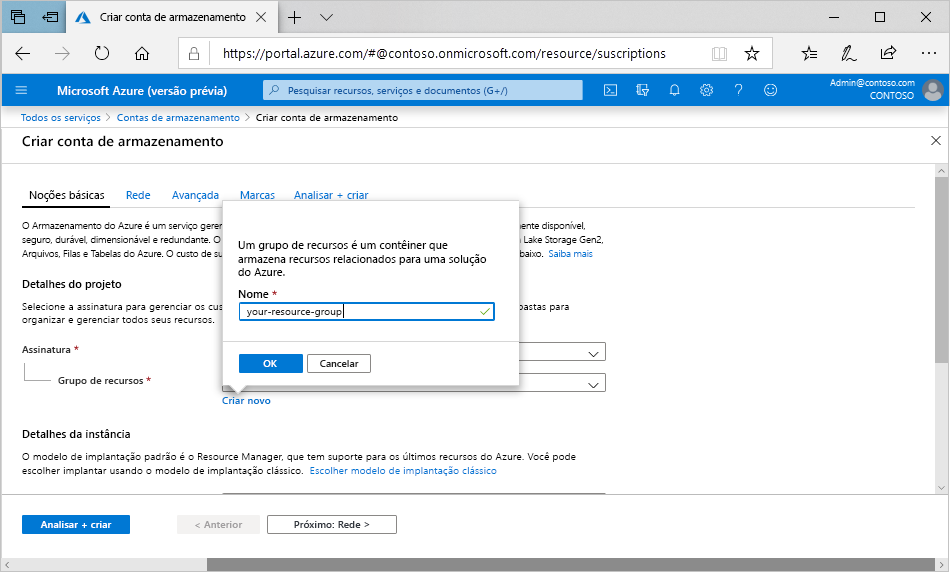Viewport: 950px width, 572px height.
Task: Open the help question mark icon
Action: point(738,90)
